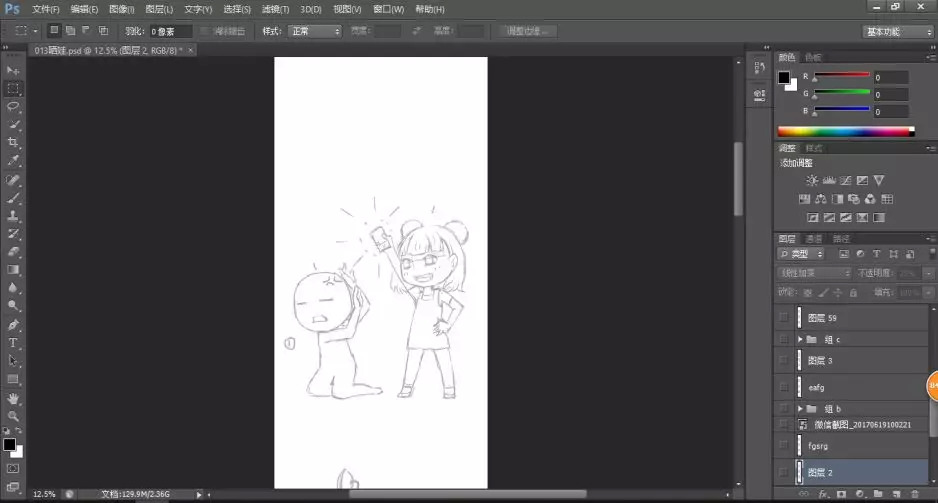Expand the 组 b layer group
The height and width of the screenshot is (503, 938).
(800, 409)
